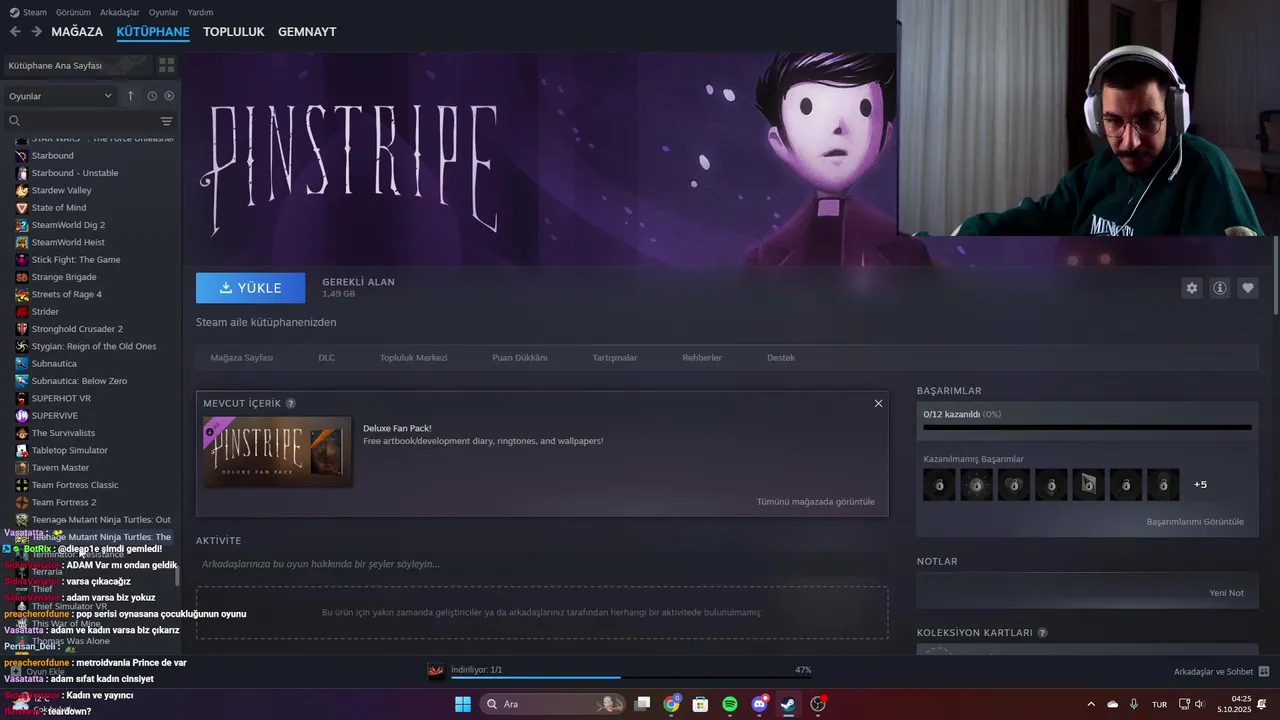
Task: View the +5 more achievements
Action: click(x=1200, y=485)
